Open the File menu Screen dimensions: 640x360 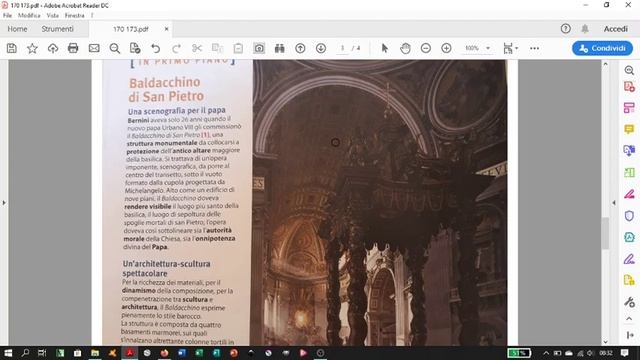pos(7,16)
